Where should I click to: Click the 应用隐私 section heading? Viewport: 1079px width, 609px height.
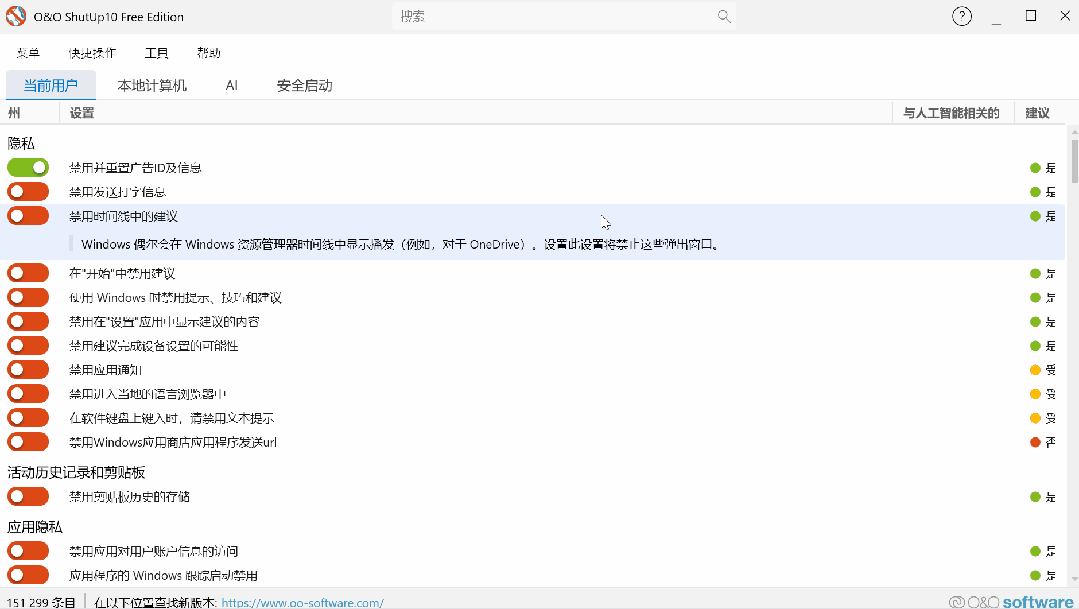34,526
